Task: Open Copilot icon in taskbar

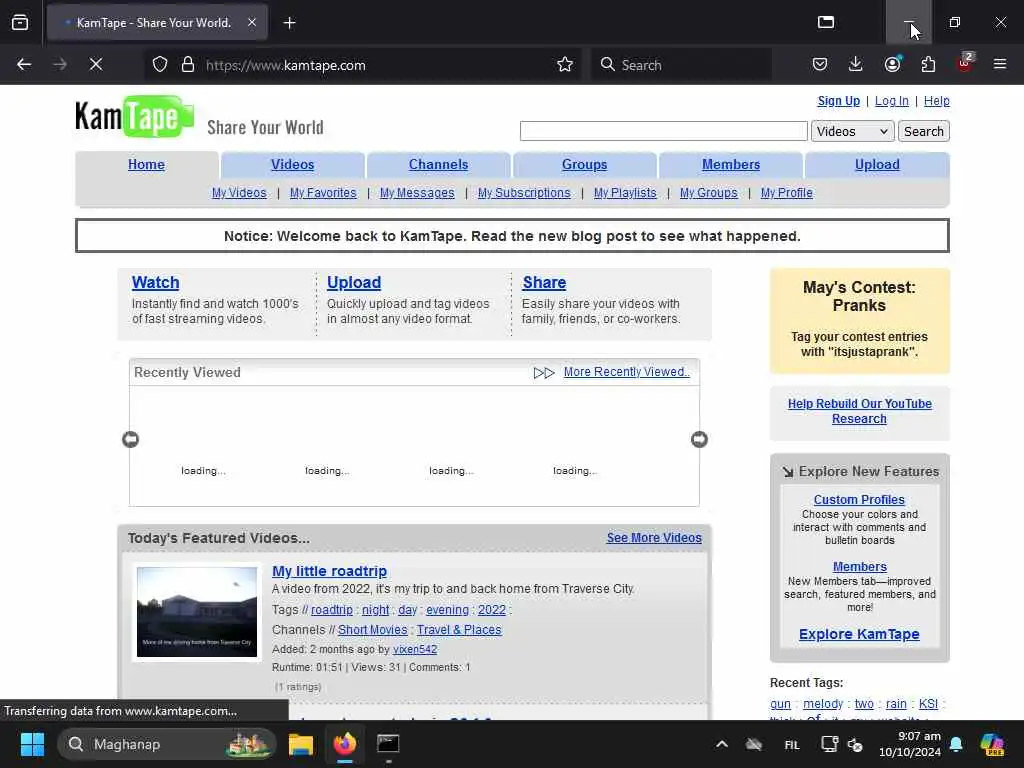Action: [x=992, y=744]
